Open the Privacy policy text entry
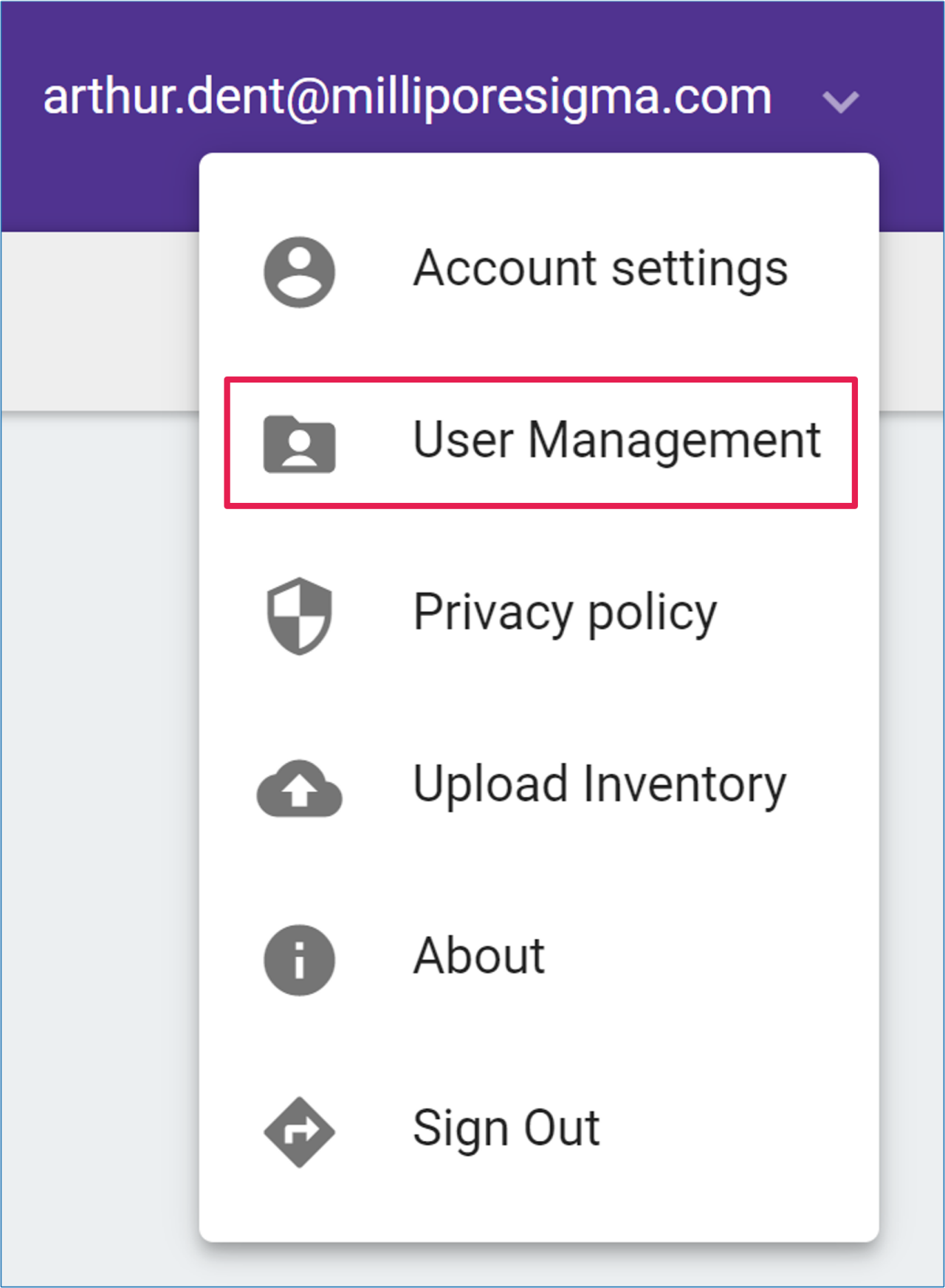 (x=565, y=613)
